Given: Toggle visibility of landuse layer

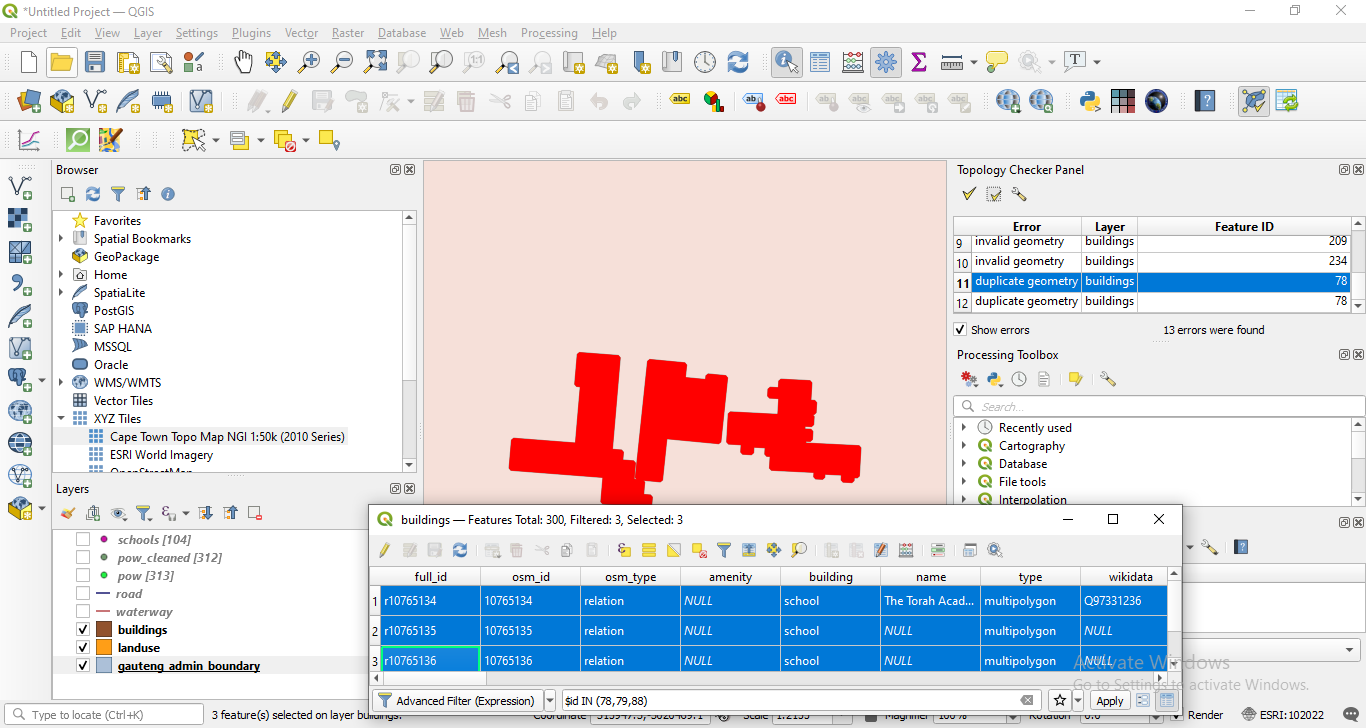Looking at the screenshot, I should coord(83,648).
